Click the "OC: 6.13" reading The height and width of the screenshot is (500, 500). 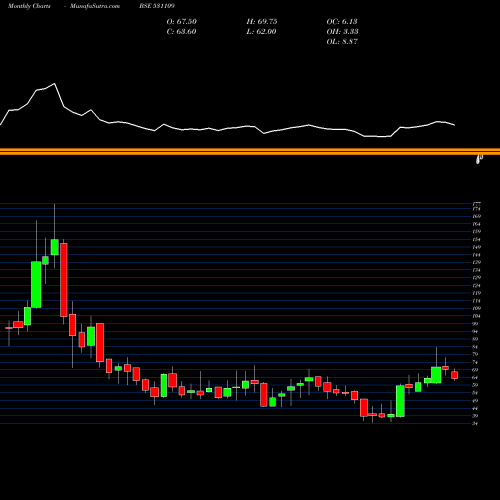(342, 22)
